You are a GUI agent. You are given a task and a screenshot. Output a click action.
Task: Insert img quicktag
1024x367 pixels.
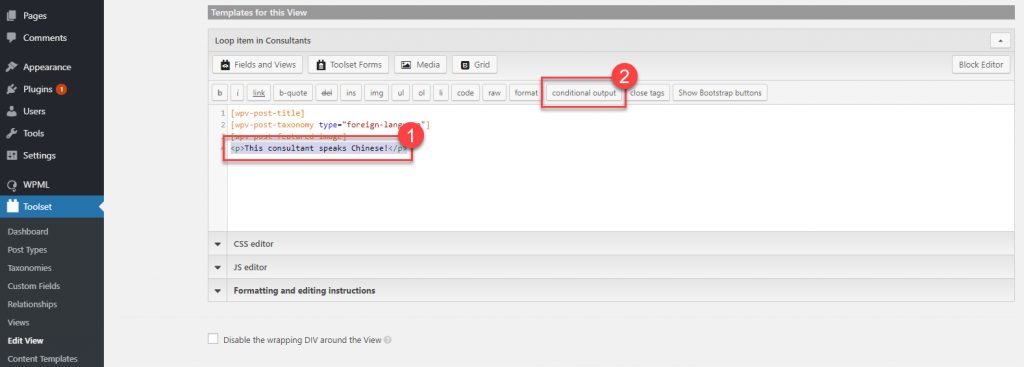coord(377,93)
